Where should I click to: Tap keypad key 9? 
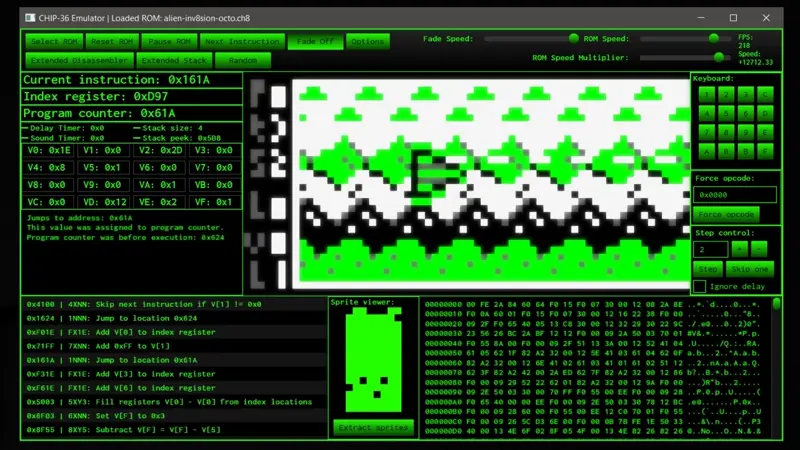(745, 132)
